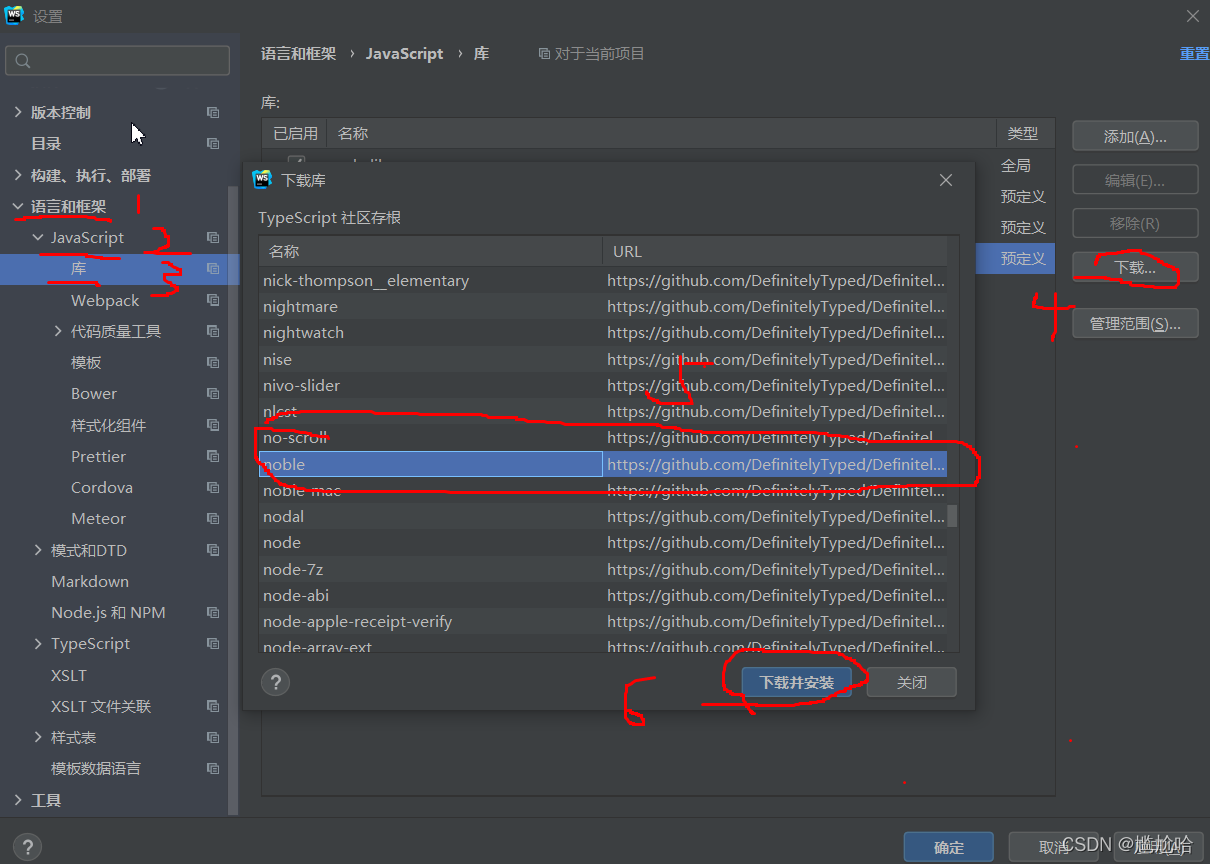This screenshot has width=1210, height=864.
Task: Close the 下载库 dialog with X
Action: tap(946, 180)
